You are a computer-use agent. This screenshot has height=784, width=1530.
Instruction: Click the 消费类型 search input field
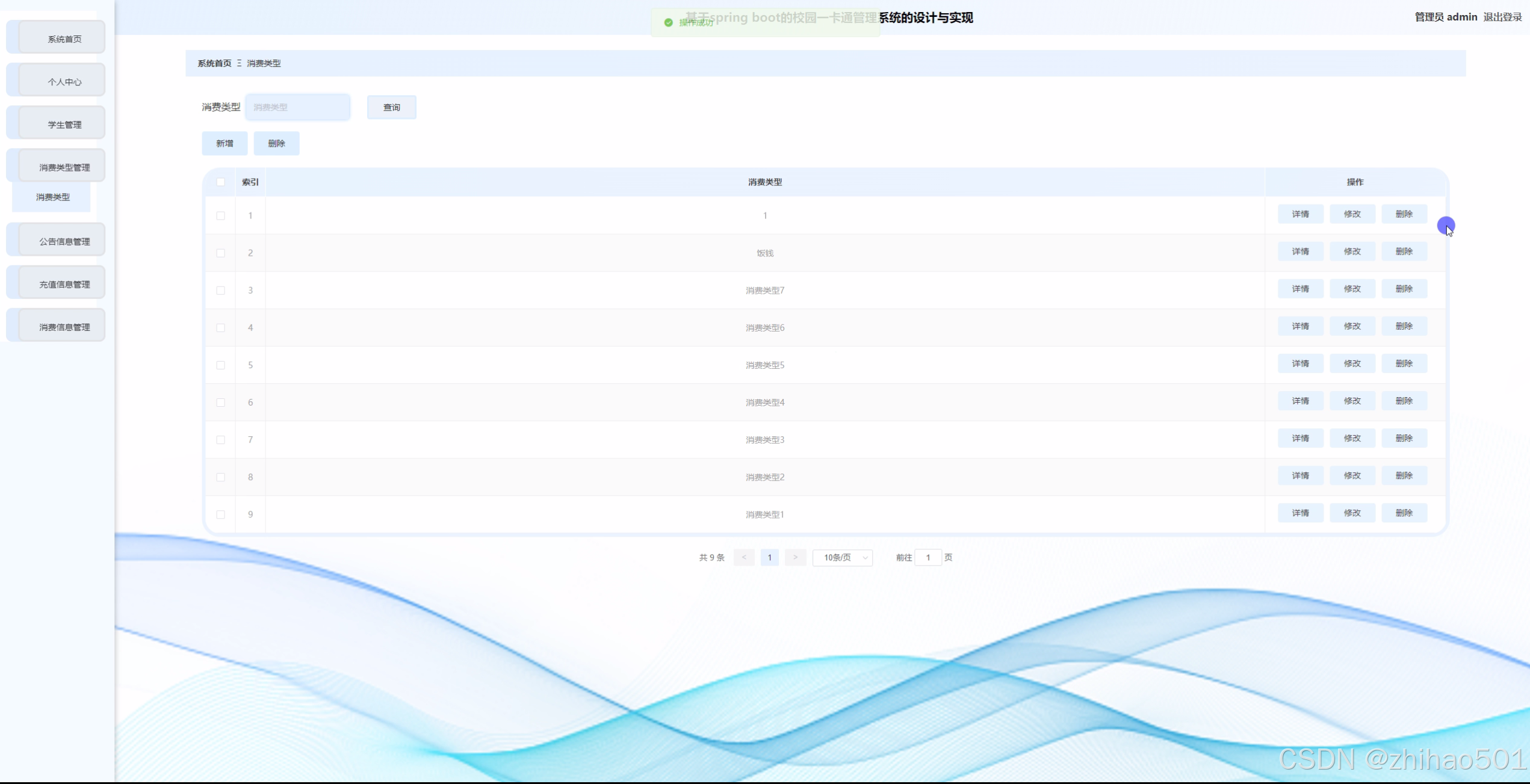[298, 107]
